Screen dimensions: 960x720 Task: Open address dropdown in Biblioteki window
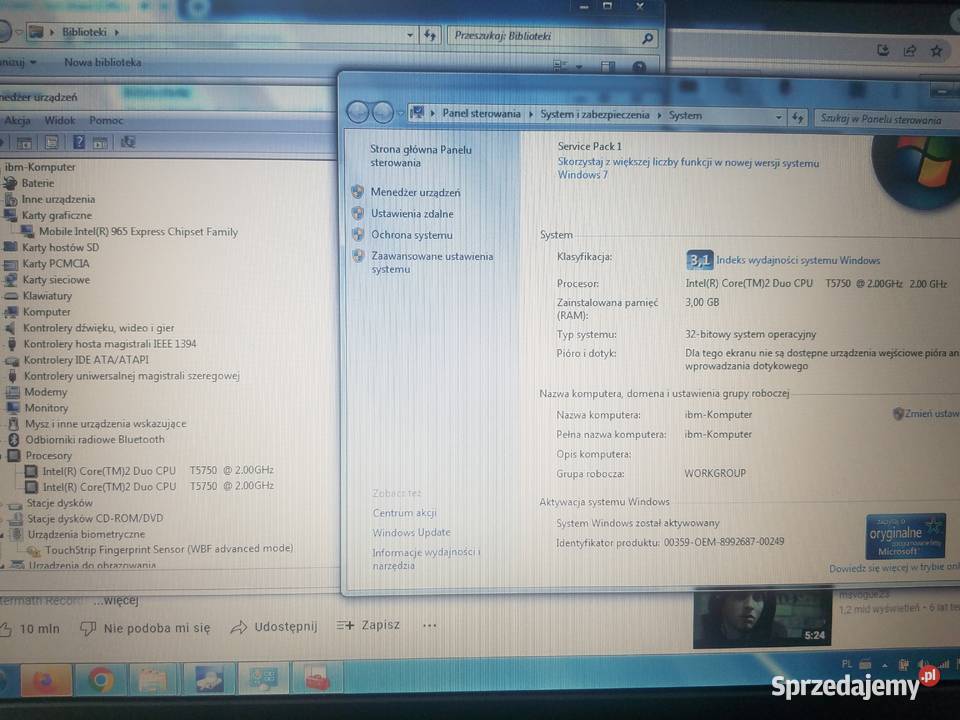tap(410, 35)
